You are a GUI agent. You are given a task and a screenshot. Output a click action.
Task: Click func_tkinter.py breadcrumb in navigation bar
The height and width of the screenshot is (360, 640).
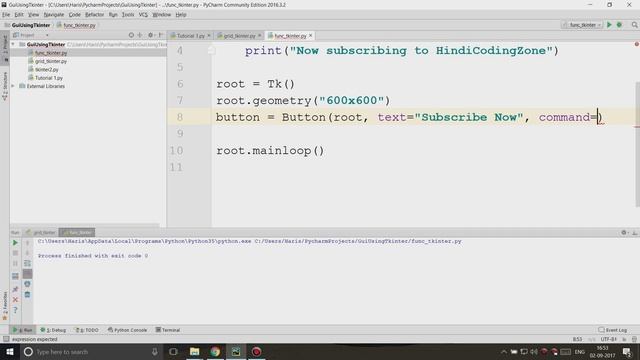(76, 25)
